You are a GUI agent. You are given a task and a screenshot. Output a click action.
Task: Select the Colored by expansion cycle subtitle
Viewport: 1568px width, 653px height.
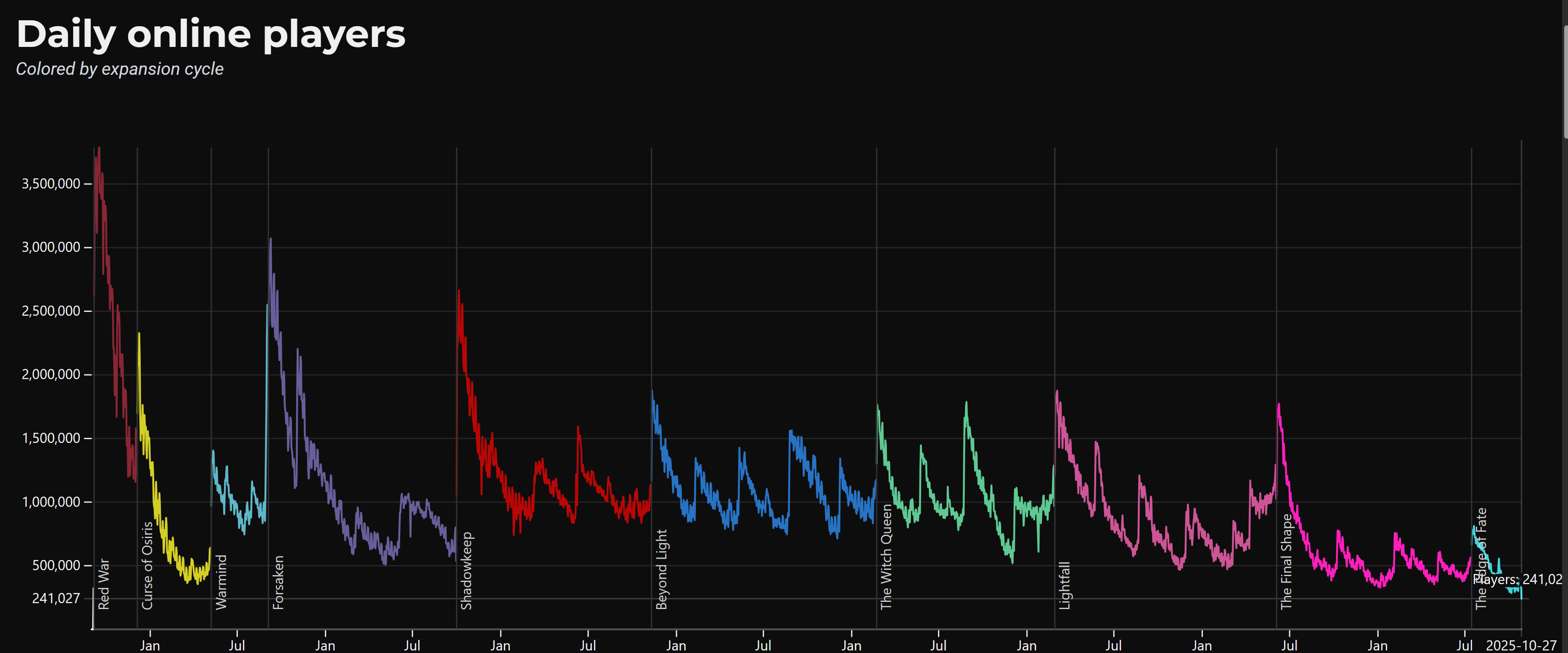[119, 69]
